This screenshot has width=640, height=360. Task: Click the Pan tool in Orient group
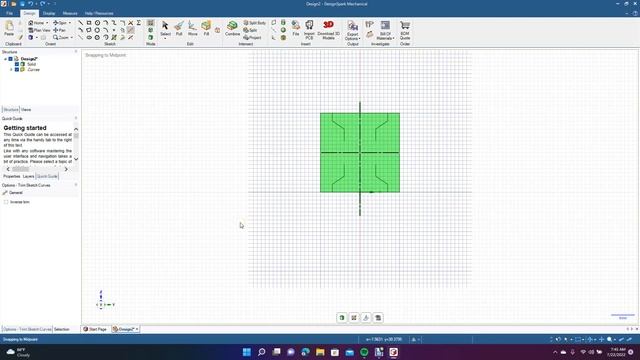[60, 30]
